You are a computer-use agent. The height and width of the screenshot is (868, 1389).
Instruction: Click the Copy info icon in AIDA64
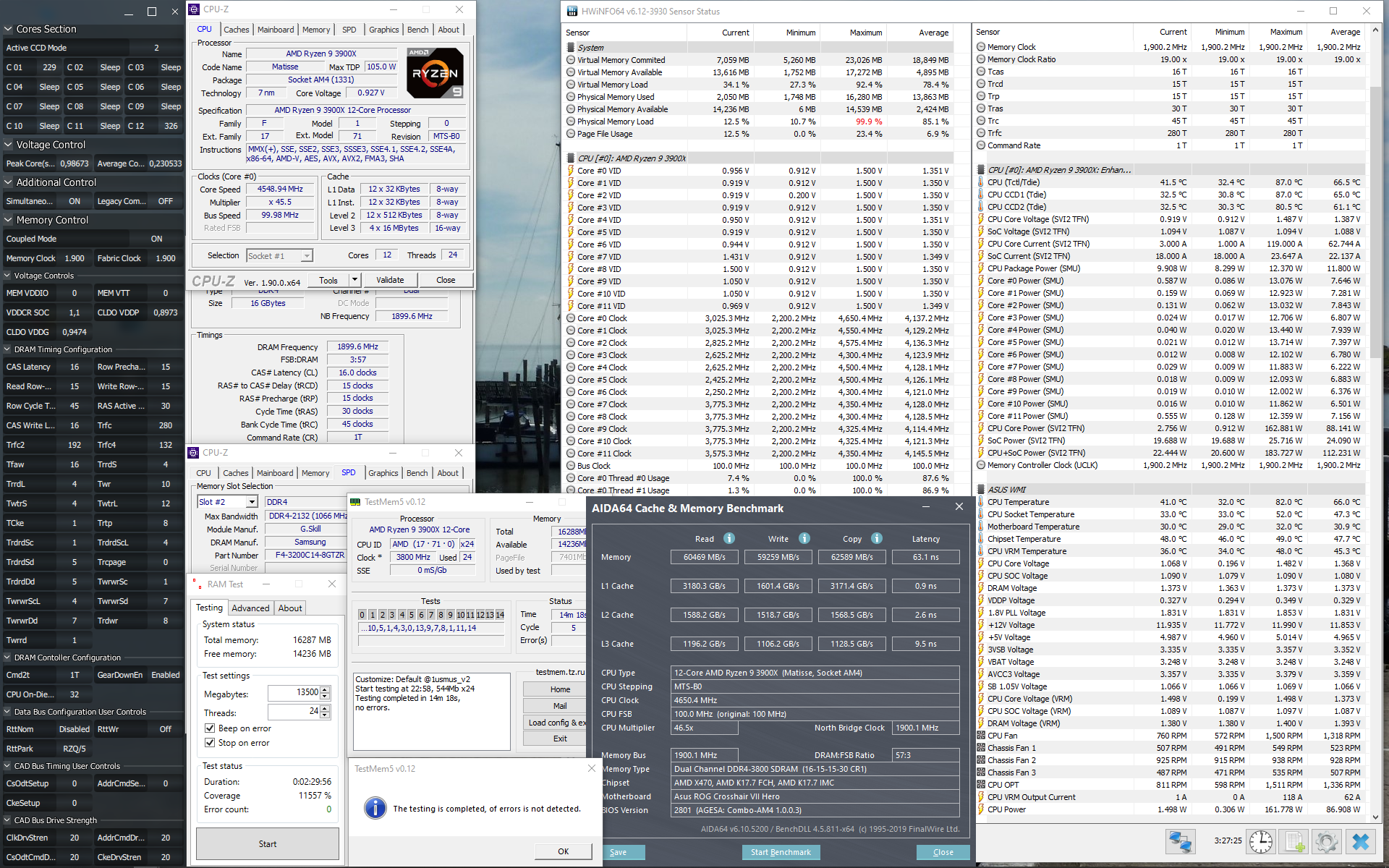876,538
